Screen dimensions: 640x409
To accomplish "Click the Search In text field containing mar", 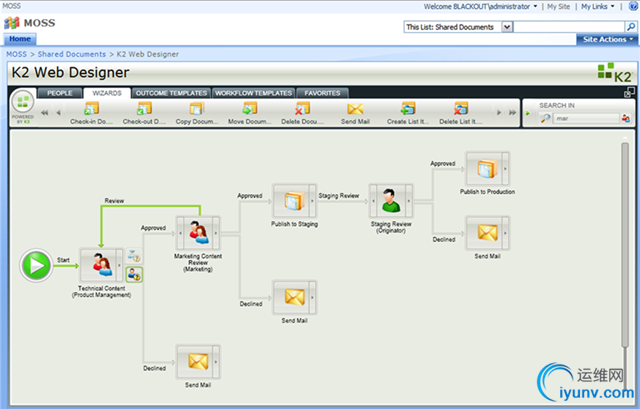I will pos(586,118).
